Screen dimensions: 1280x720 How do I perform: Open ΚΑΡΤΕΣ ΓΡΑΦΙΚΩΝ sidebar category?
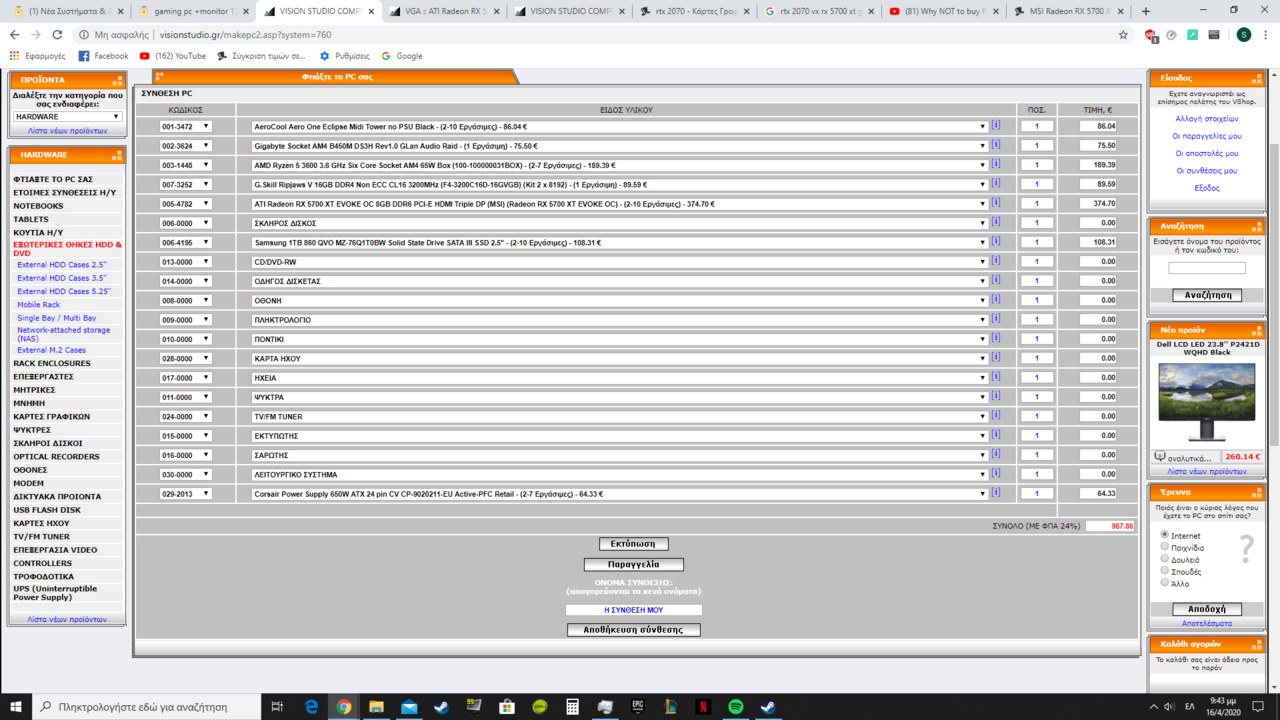51,416
